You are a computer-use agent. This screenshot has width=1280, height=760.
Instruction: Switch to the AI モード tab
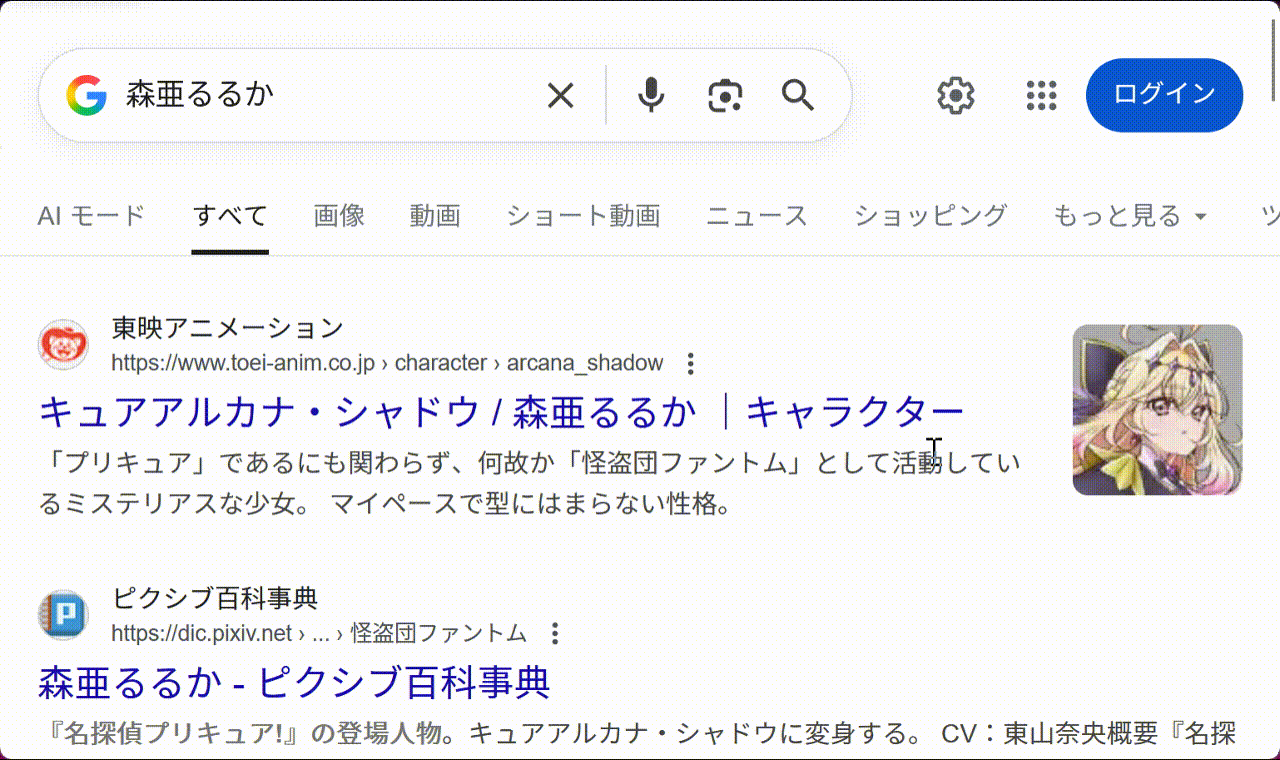point(91,216)
